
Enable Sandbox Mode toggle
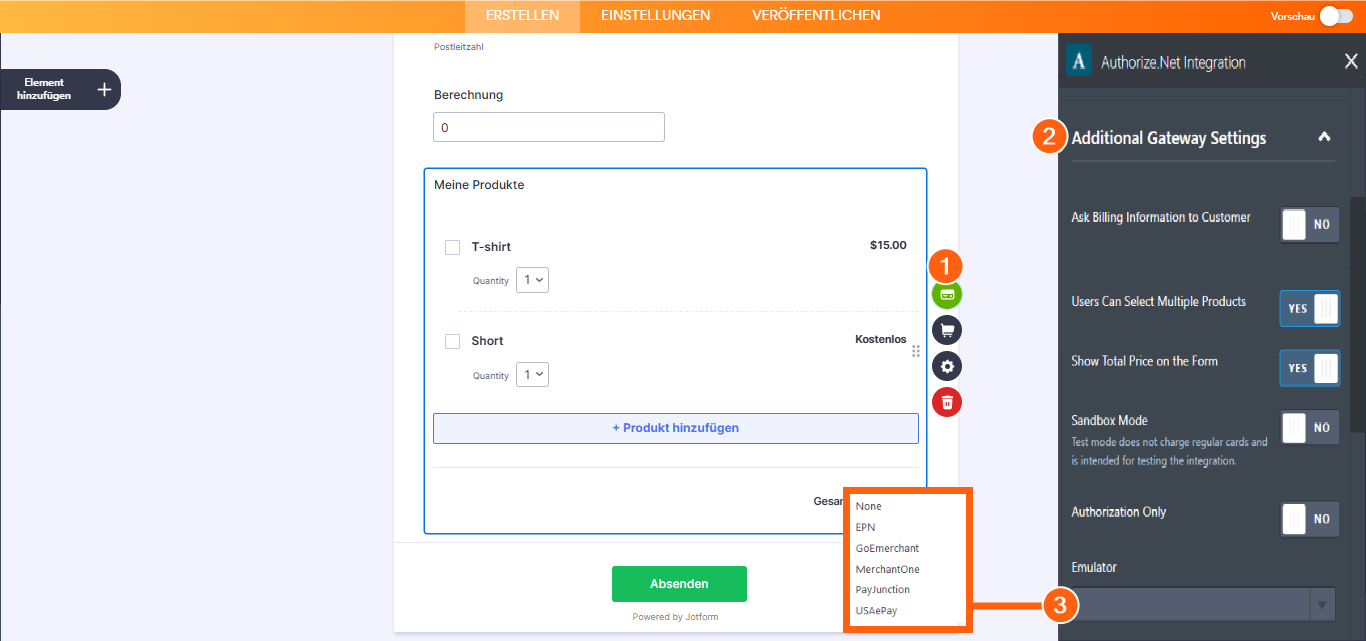click(1309, 427)
